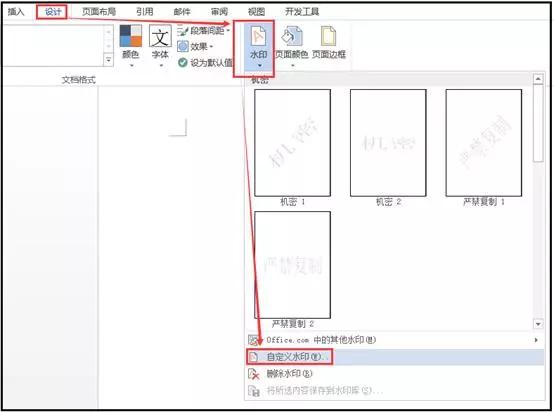The image size is (554, 412).
Task: Click the 水印 watermark icon
Action: (x=258, y=36)
